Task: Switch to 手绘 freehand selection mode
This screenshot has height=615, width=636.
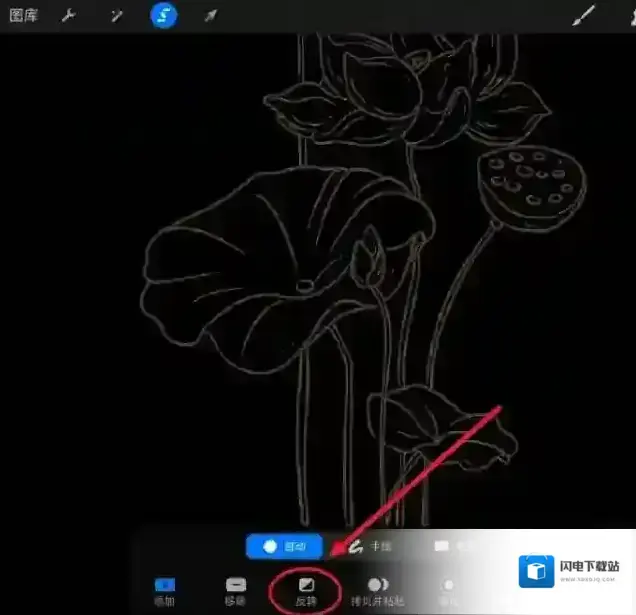Action: [368, 546]
